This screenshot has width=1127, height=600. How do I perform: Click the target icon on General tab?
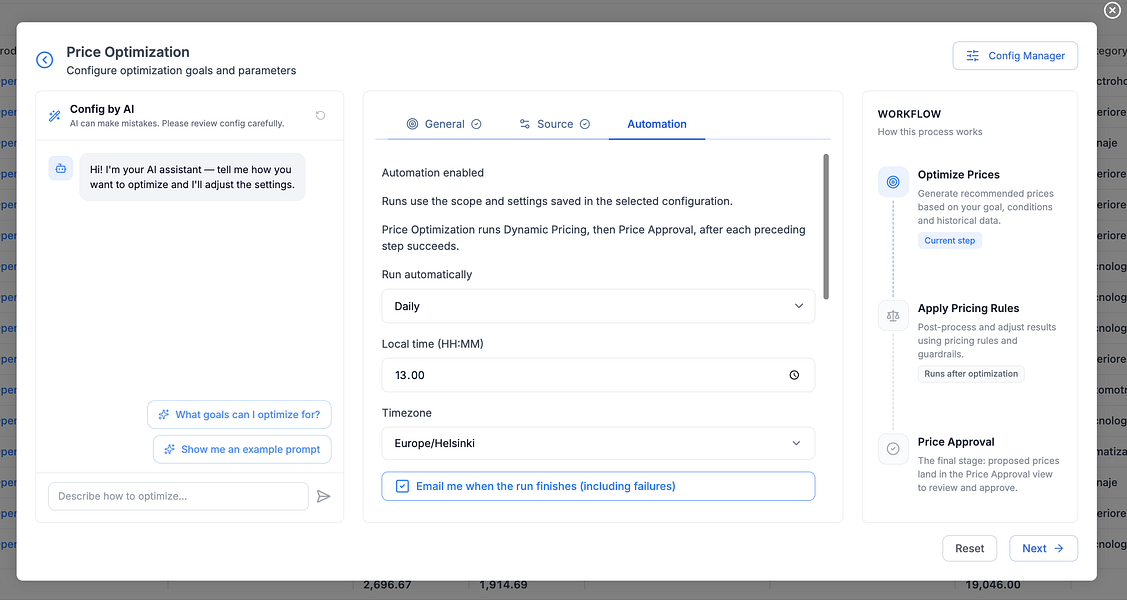[x=413, y=124]
